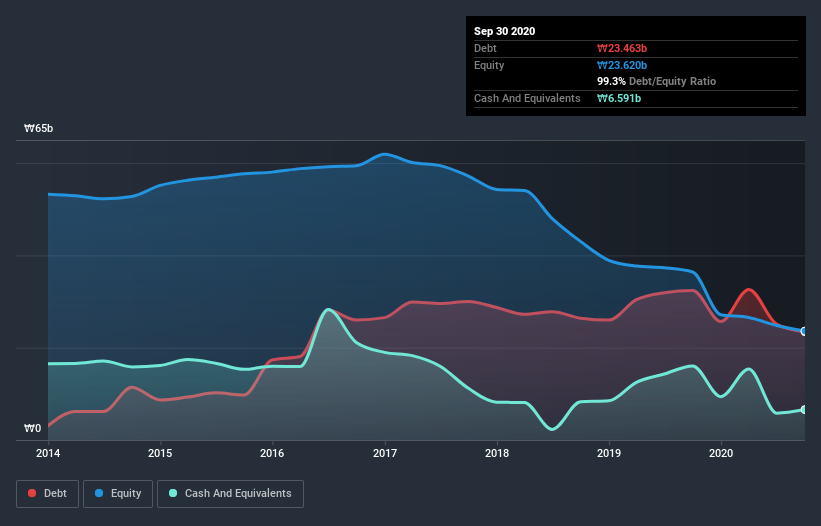The image size is (821, 526).
Task: Click the ₩23.463b debt value in tooltip
Action: pos(624,48)
